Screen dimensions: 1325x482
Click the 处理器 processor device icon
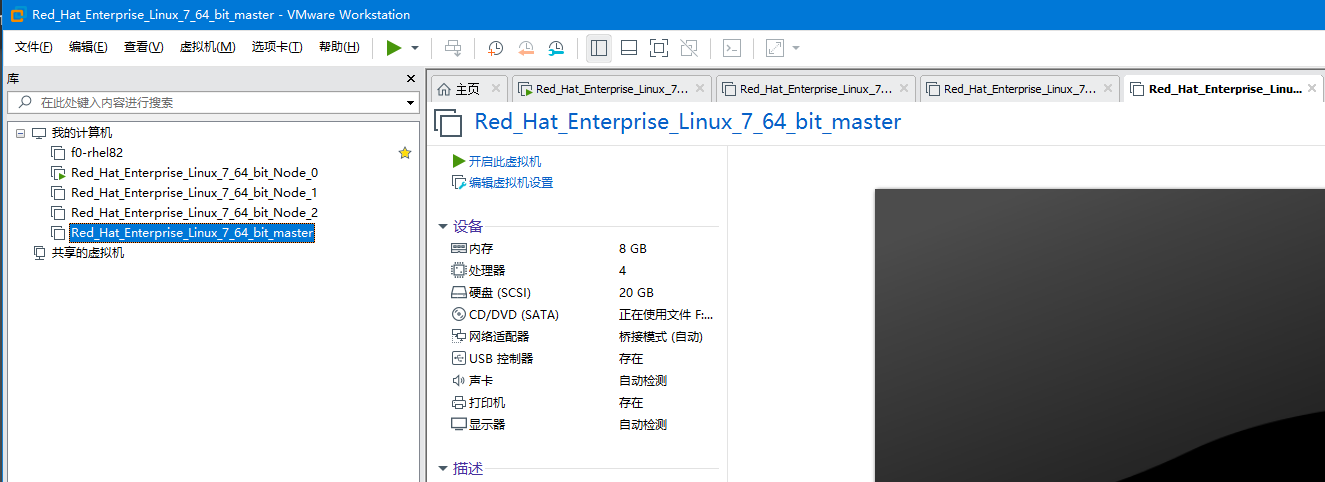coord(459,270)
